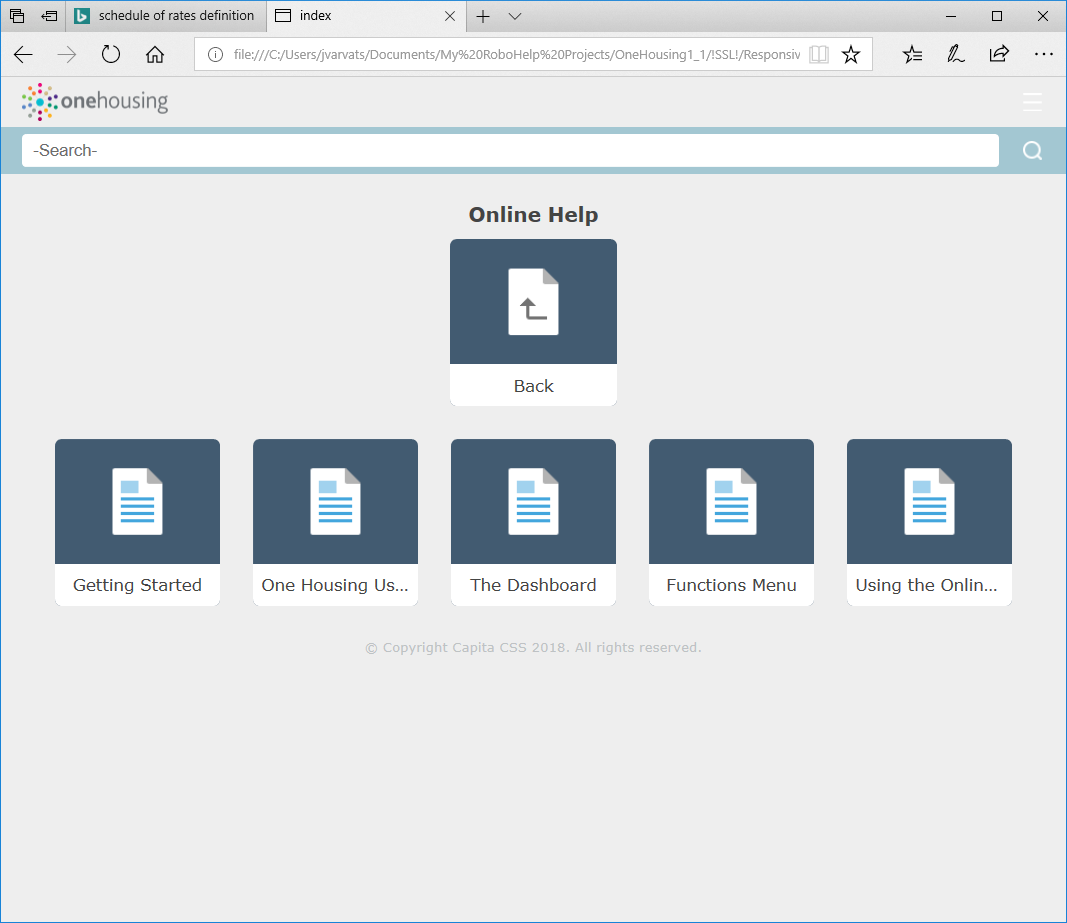
Task: Click the Functions Menu label
Action: (x=732, y=585)
